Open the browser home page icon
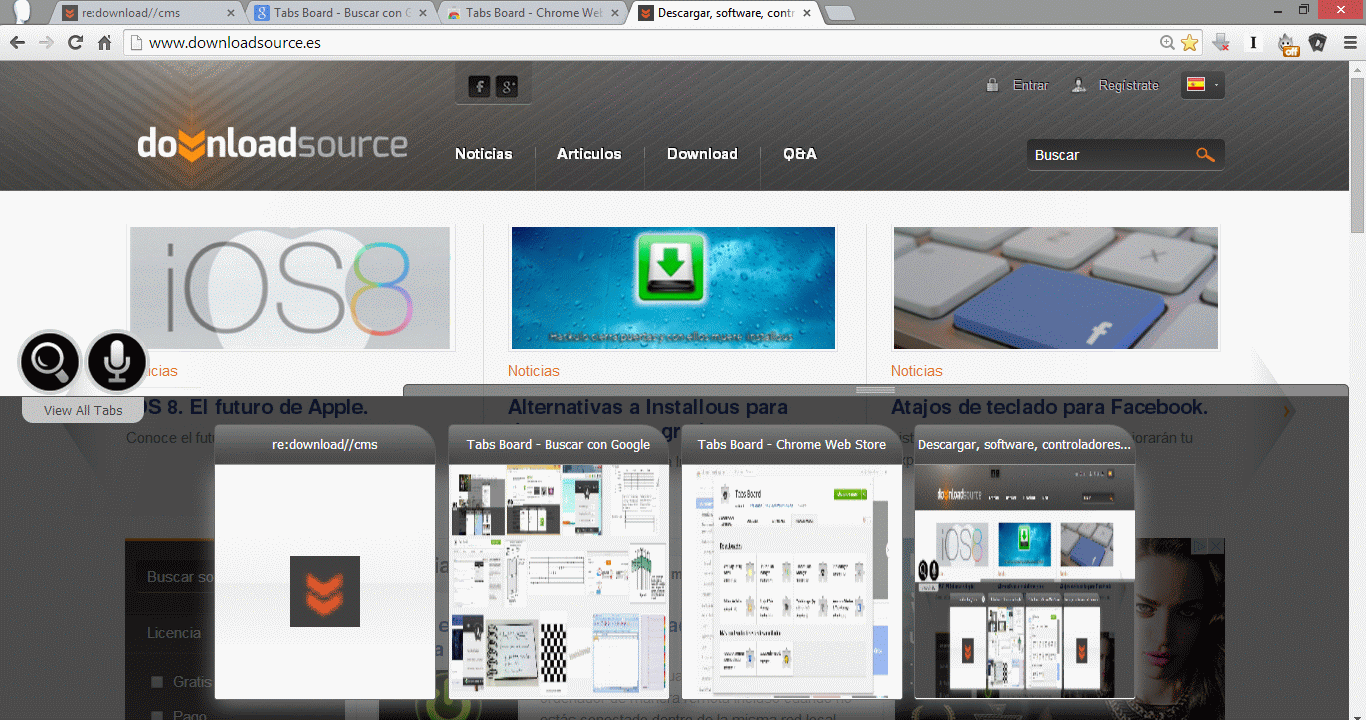1366x720 pixels. pyautogui.click(x=104, y=43)
